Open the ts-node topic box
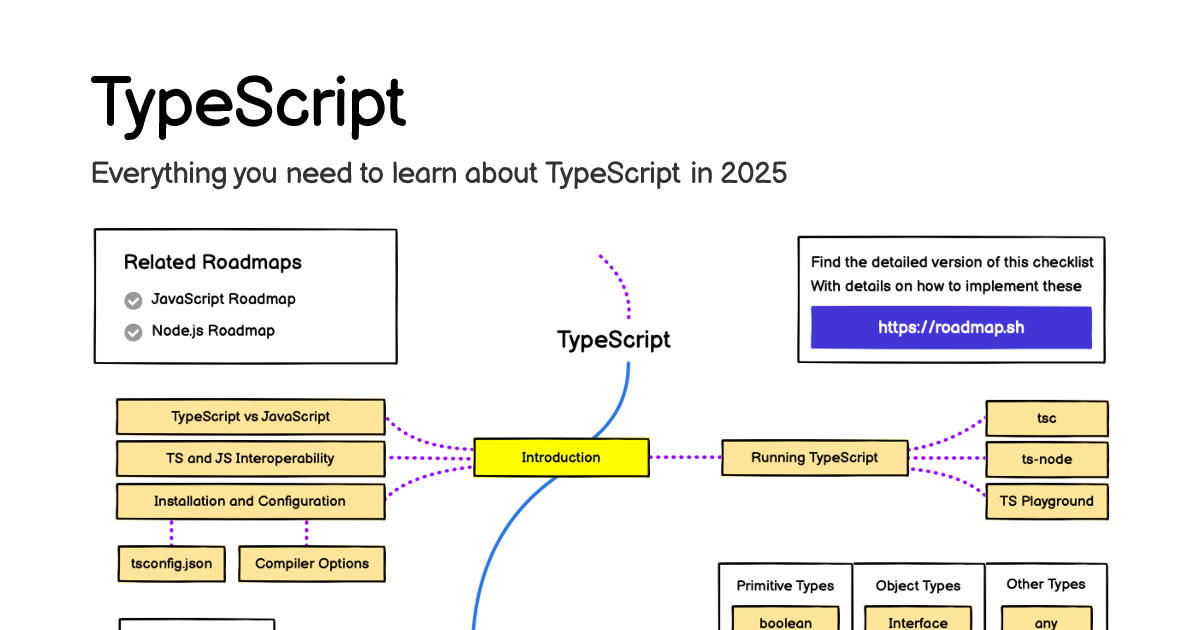Viewport: 1200px width, 630px height. pos(1046,459)
